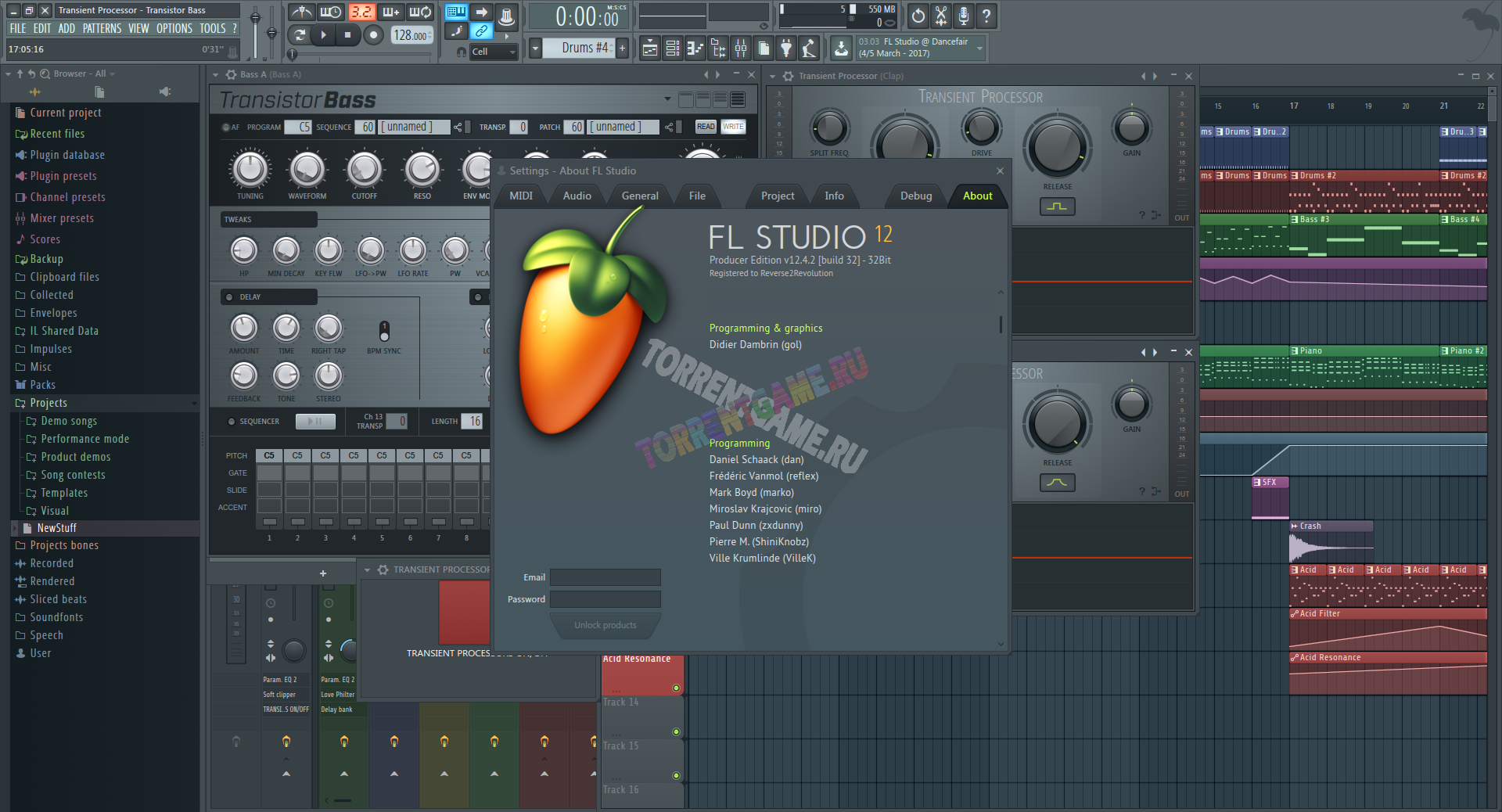
Task: Toggle the DELAY section on/off LED
Action: (229, 297)
